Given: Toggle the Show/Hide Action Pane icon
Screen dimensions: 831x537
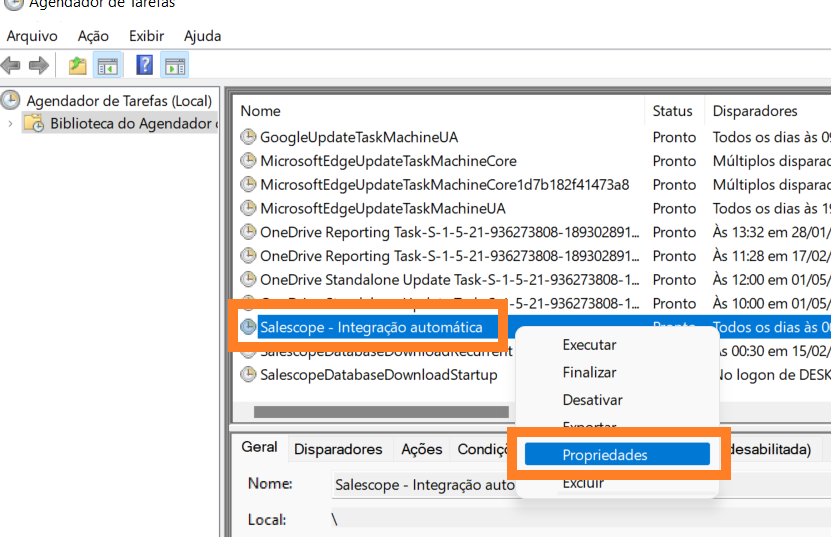Looking at the screenshot, I should click(x=175, y=66).
